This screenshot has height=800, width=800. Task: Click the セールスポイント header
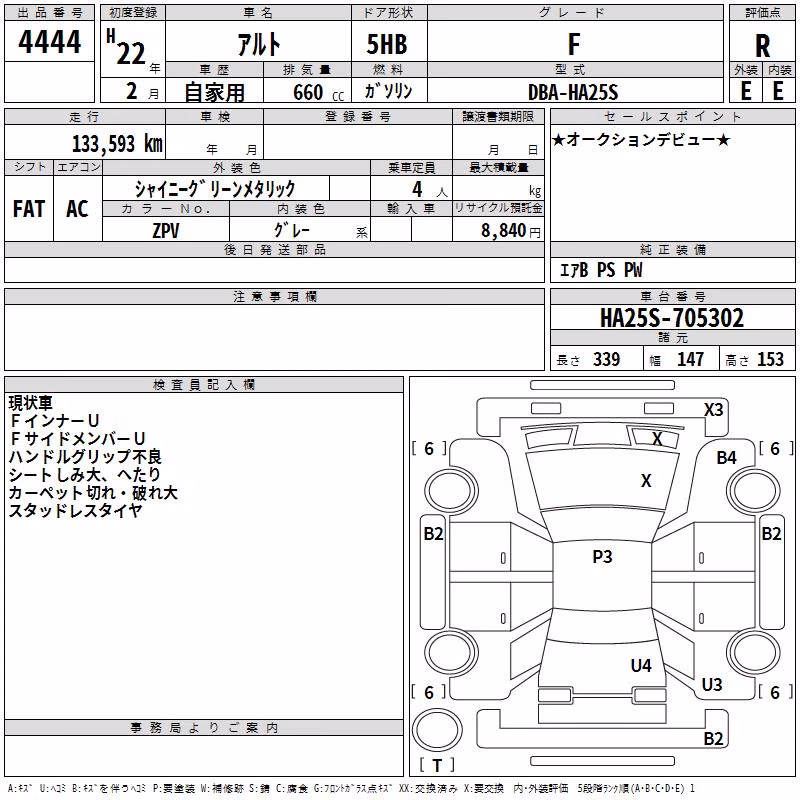tap(672, 116)
